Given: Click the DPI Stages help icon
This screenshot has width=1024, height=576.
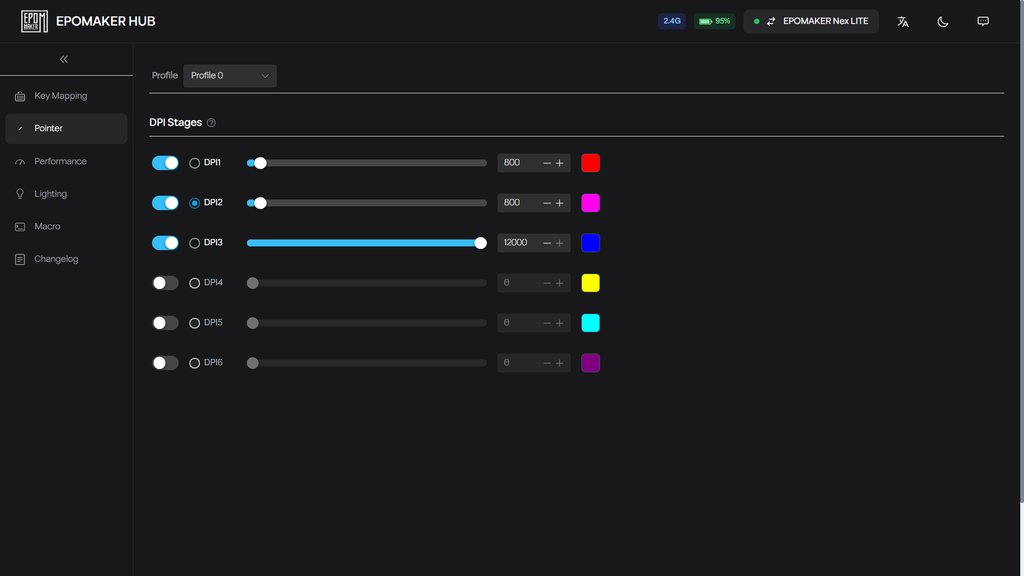Looking at the screenshot, I should pos(211,123).
